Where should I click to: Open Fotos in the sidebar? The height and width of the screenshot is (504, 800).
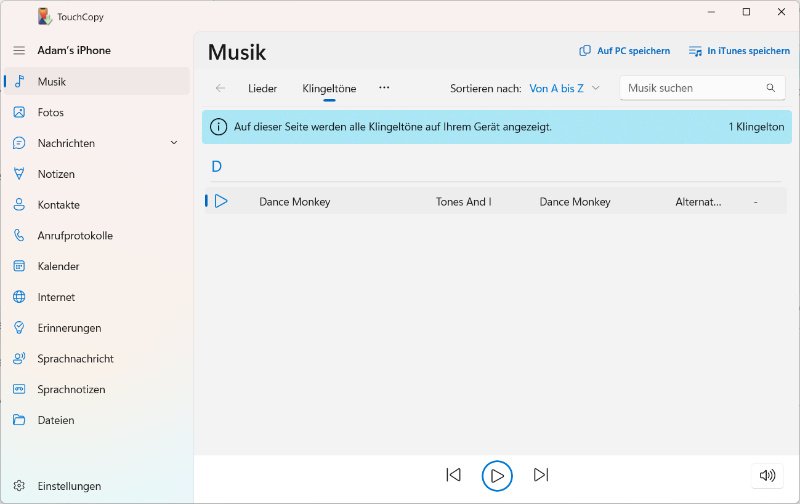pyautogui.click(x=51, y=112)
